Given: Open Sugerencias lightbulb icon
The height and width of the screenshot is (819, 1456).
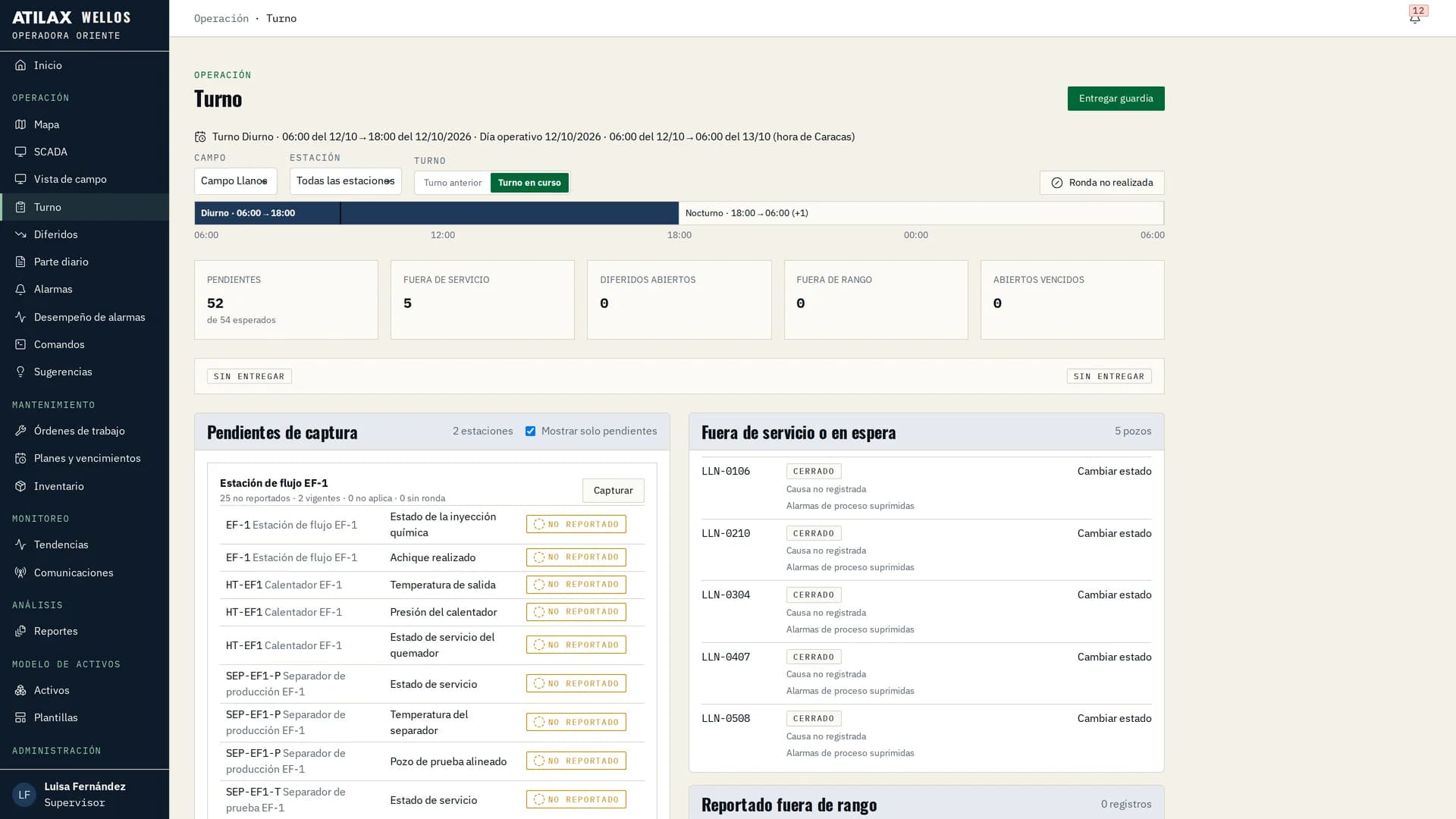Looking at the screenshot, I should click(x=20, y=372).
